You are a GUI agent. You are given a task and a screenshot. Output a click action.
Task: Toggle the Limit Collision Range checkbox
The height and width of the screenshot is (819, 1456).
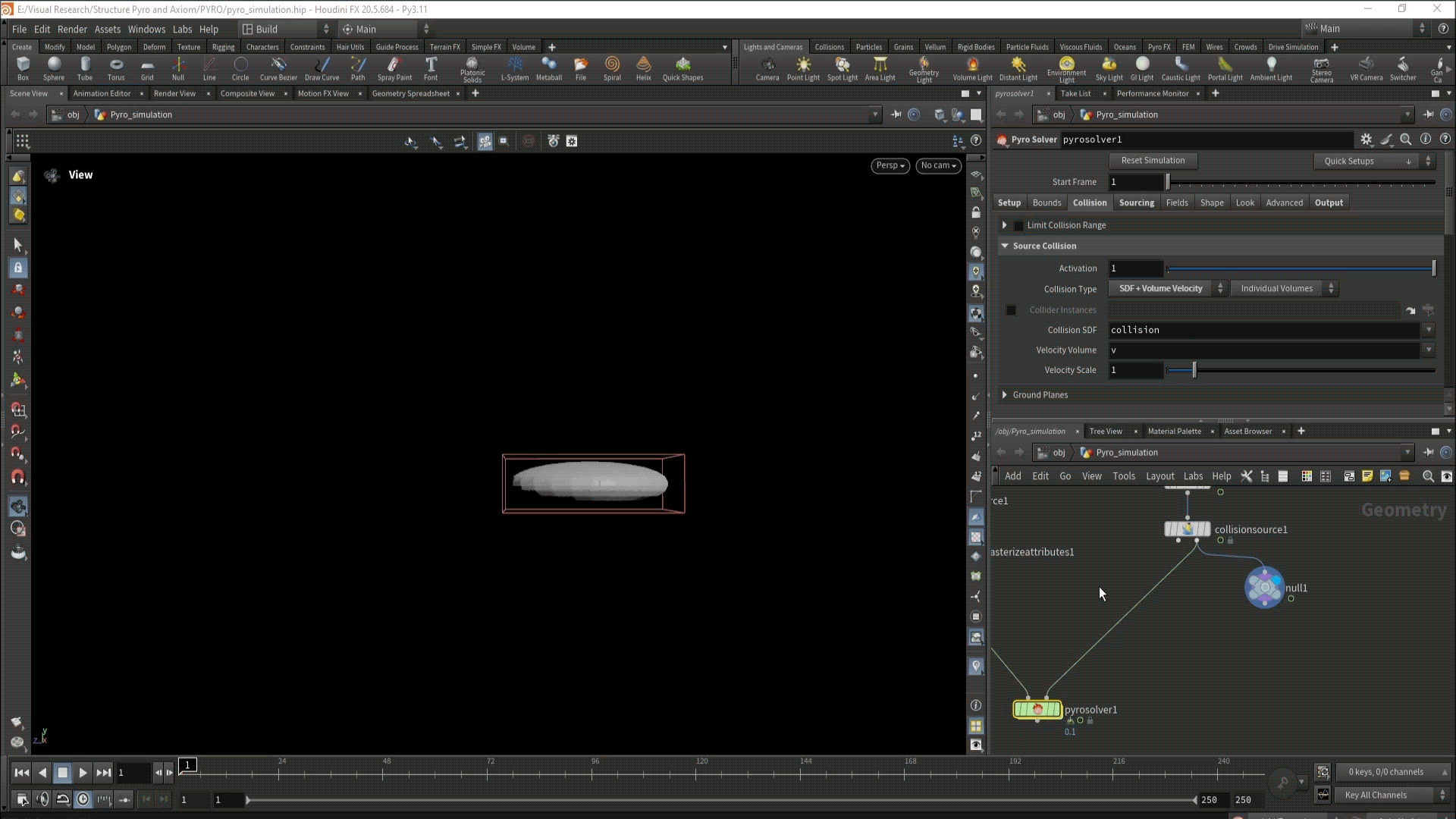point(1018,226)
